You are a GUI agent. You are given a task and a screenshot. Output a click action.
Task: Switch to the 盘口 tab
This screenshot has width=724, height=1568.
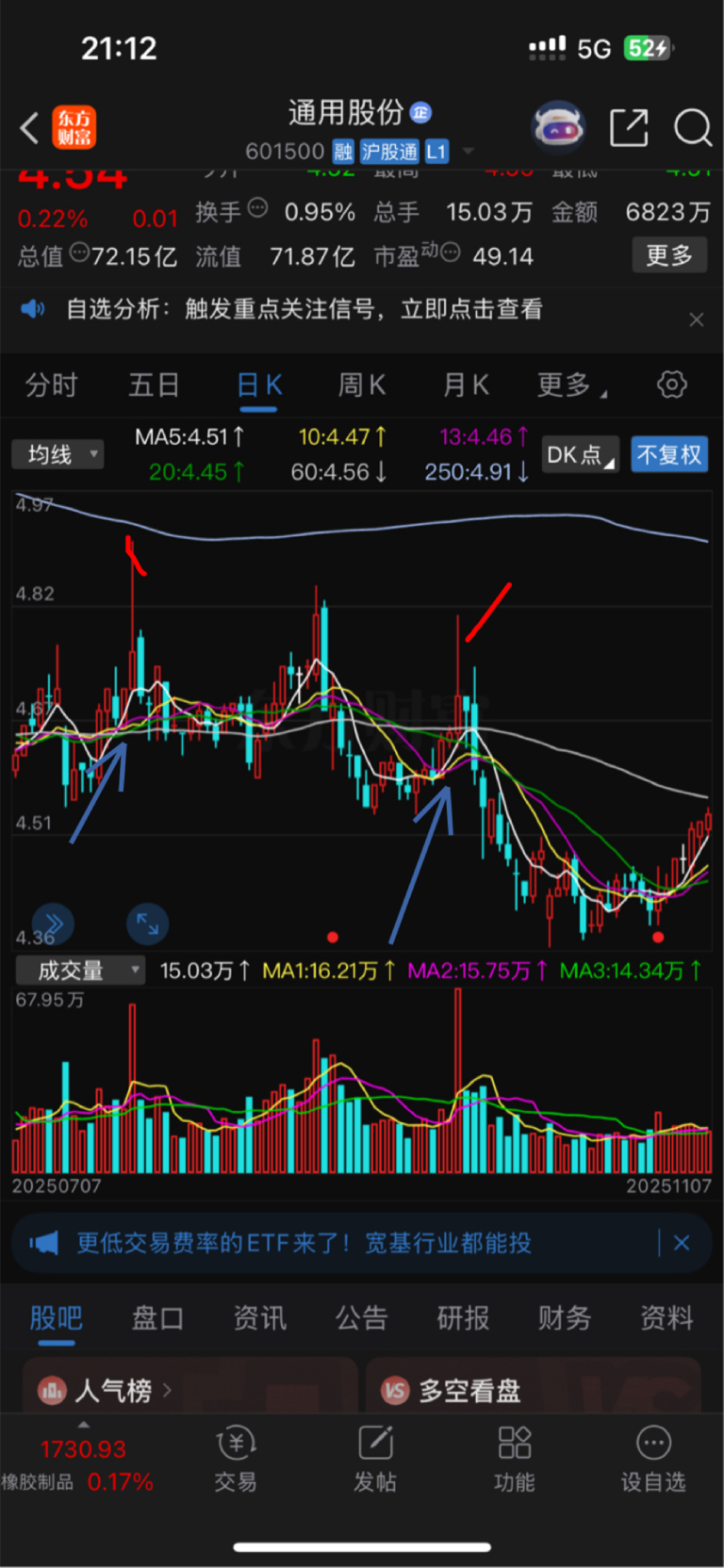click(157, 1318)
